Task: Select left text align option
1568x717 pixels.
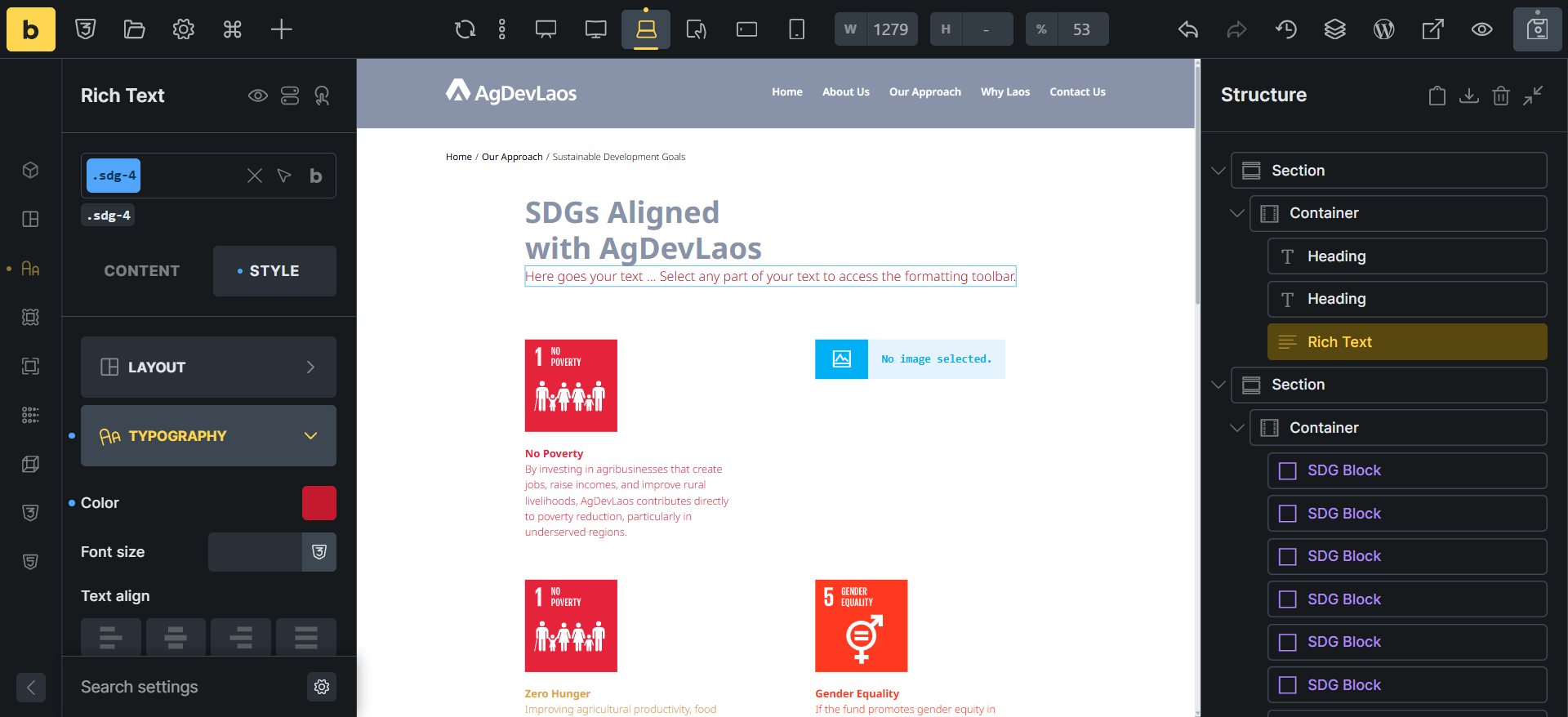Action: [111, 637]
